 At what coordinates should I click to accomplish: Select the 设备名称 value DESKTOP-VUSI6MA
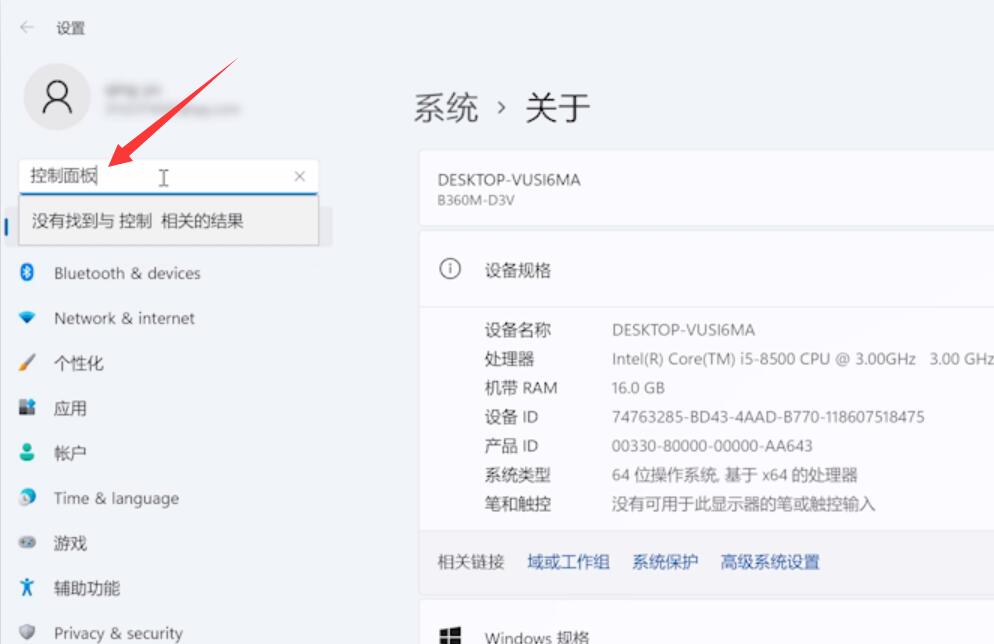[683, 330]
